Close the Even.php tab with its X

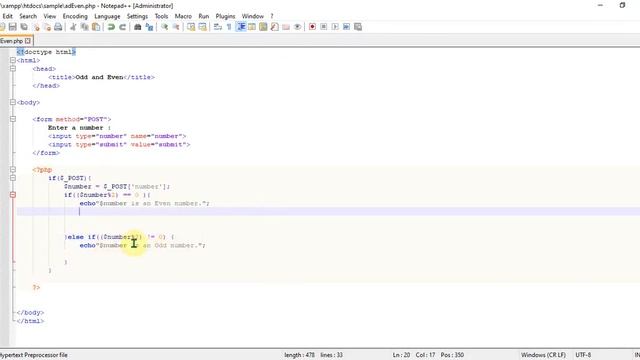28,41
